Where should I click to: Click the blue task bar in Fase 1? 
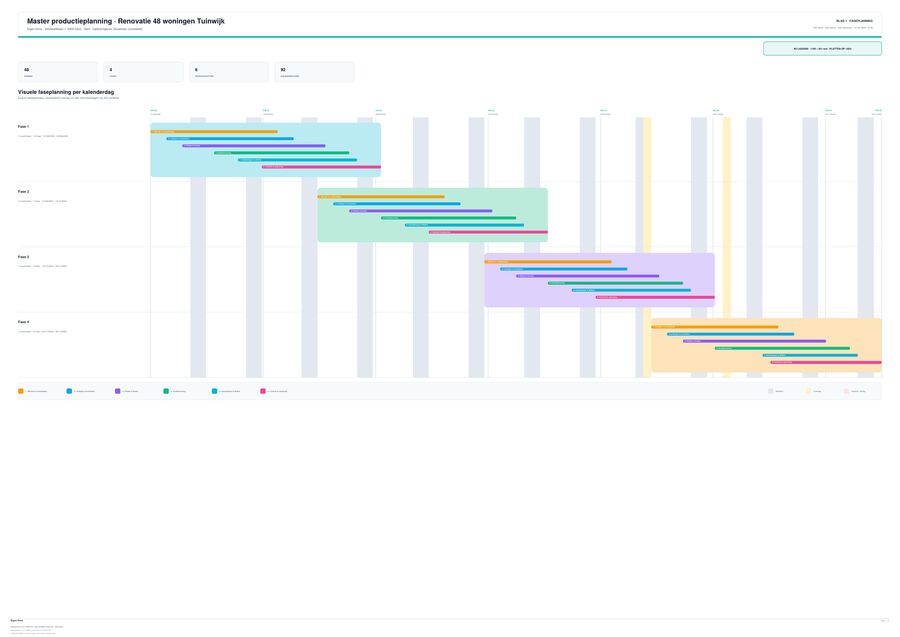click(x=230, y=139)
